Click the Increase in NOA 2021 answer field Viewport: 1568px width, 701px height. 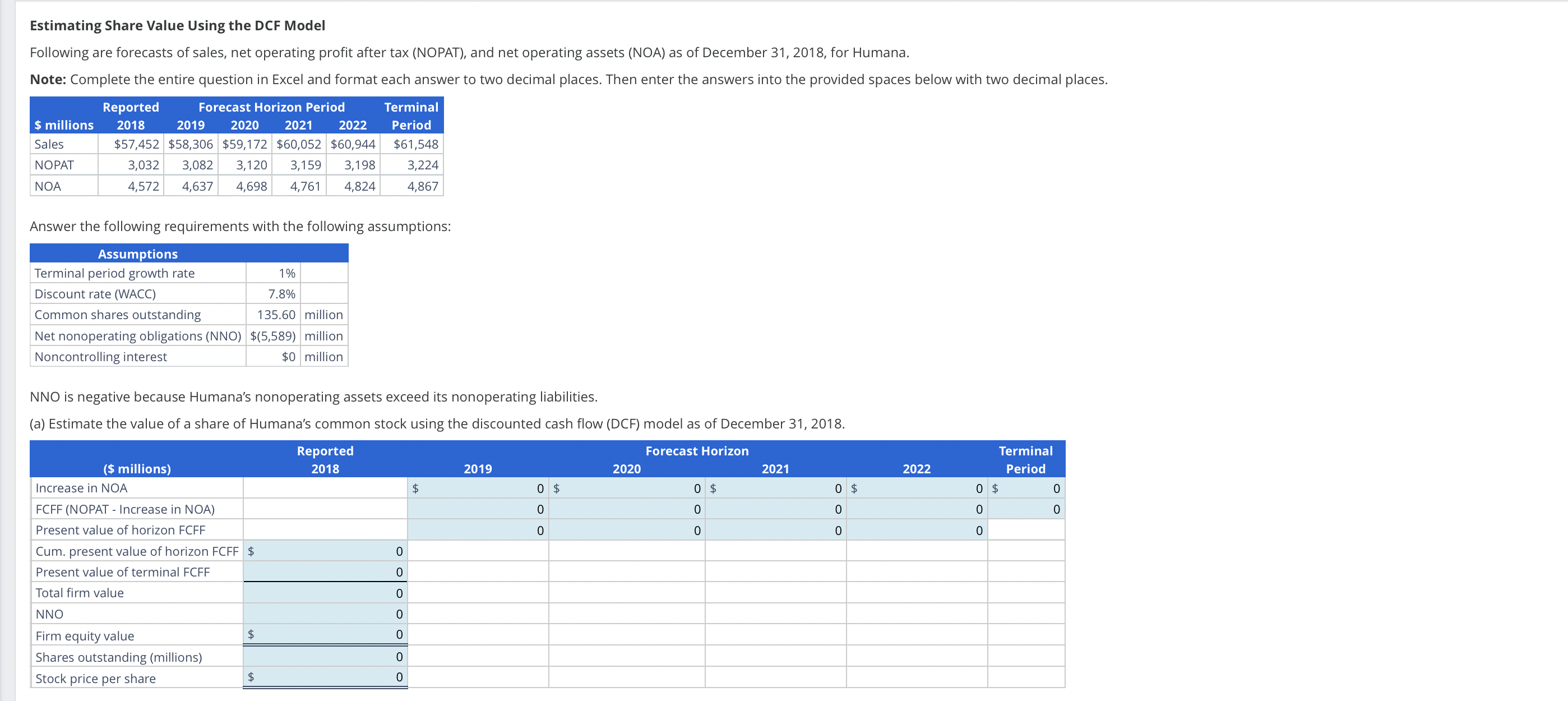tap(776, 488)
